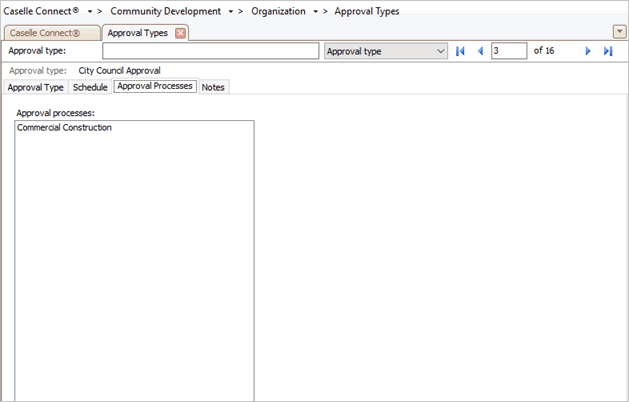Select the Approval Processes tab
629x402 pixels.
(x=154, y=87)
